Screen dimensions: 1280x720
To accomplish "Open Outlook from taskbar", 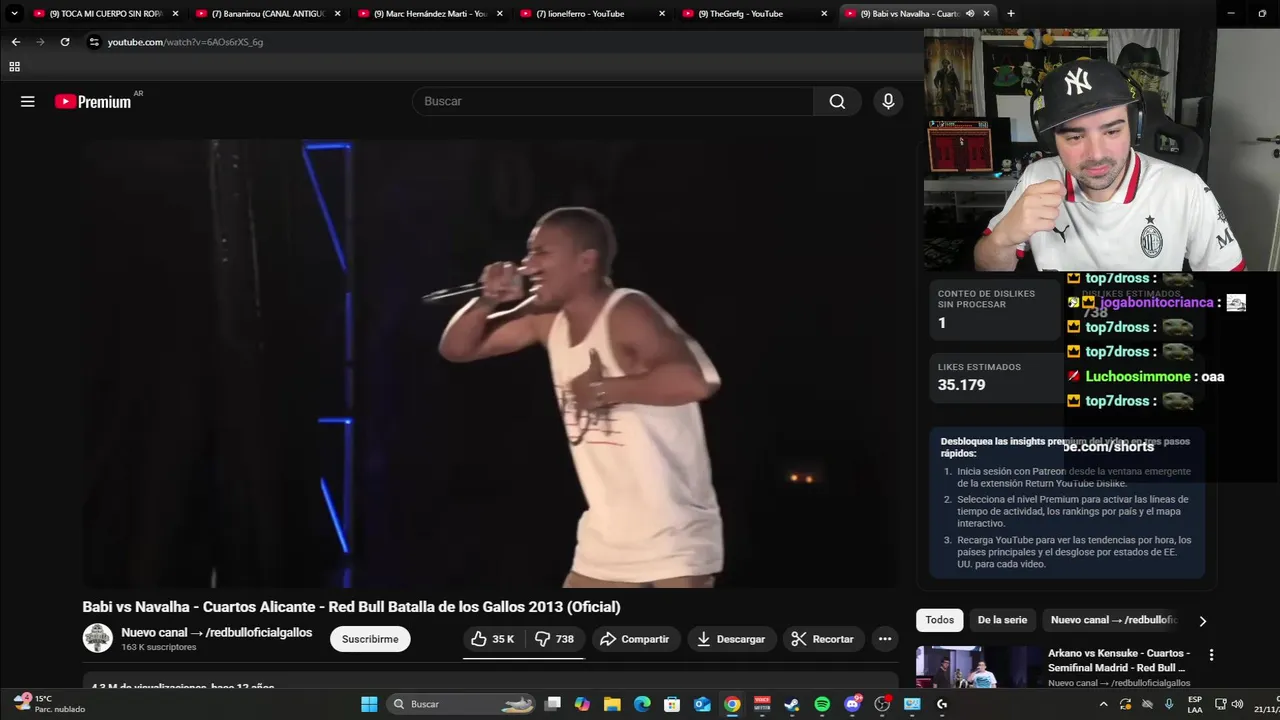I will click(x=702, y=704).
